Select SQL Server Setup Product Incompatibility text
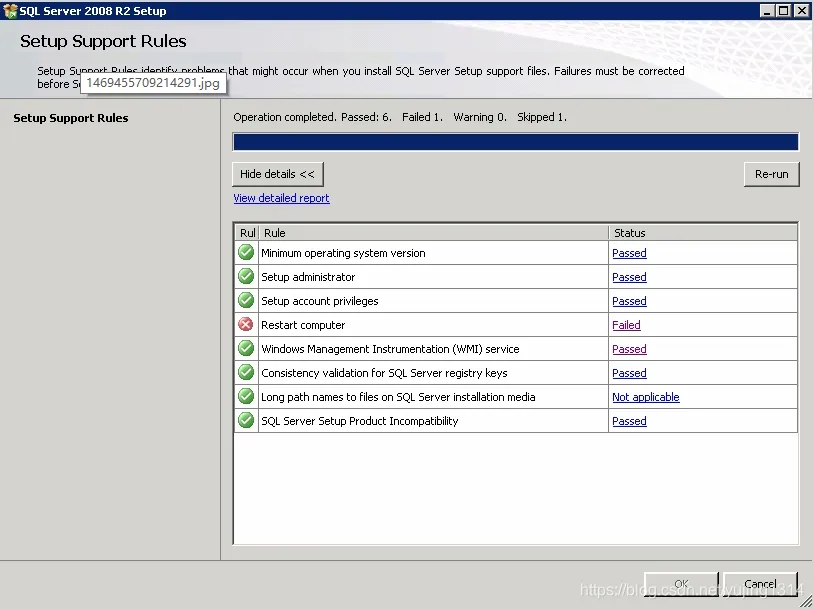This screenshot has width=814, height=609. pyautogui.click(x=360, y=421)
